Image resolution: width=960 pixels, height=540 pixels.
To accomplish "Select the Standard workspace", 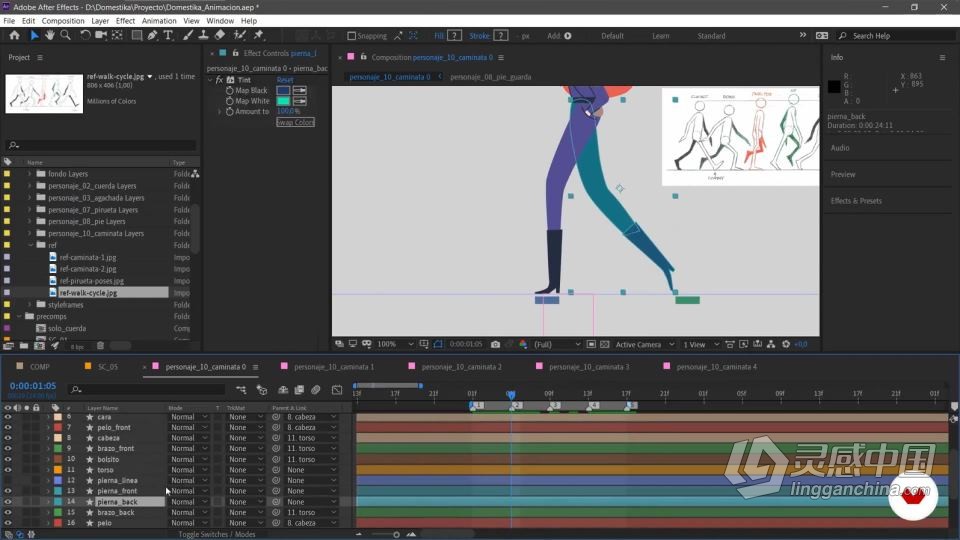I will (x=711, y=36).
